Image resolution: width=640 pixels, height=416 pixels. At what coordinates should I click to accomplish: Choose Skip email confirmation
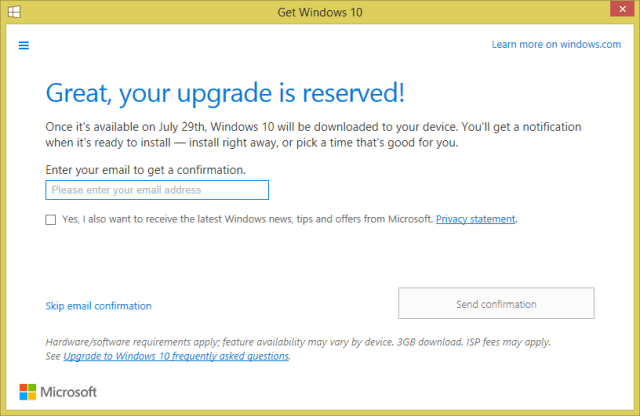click(99, 306)
